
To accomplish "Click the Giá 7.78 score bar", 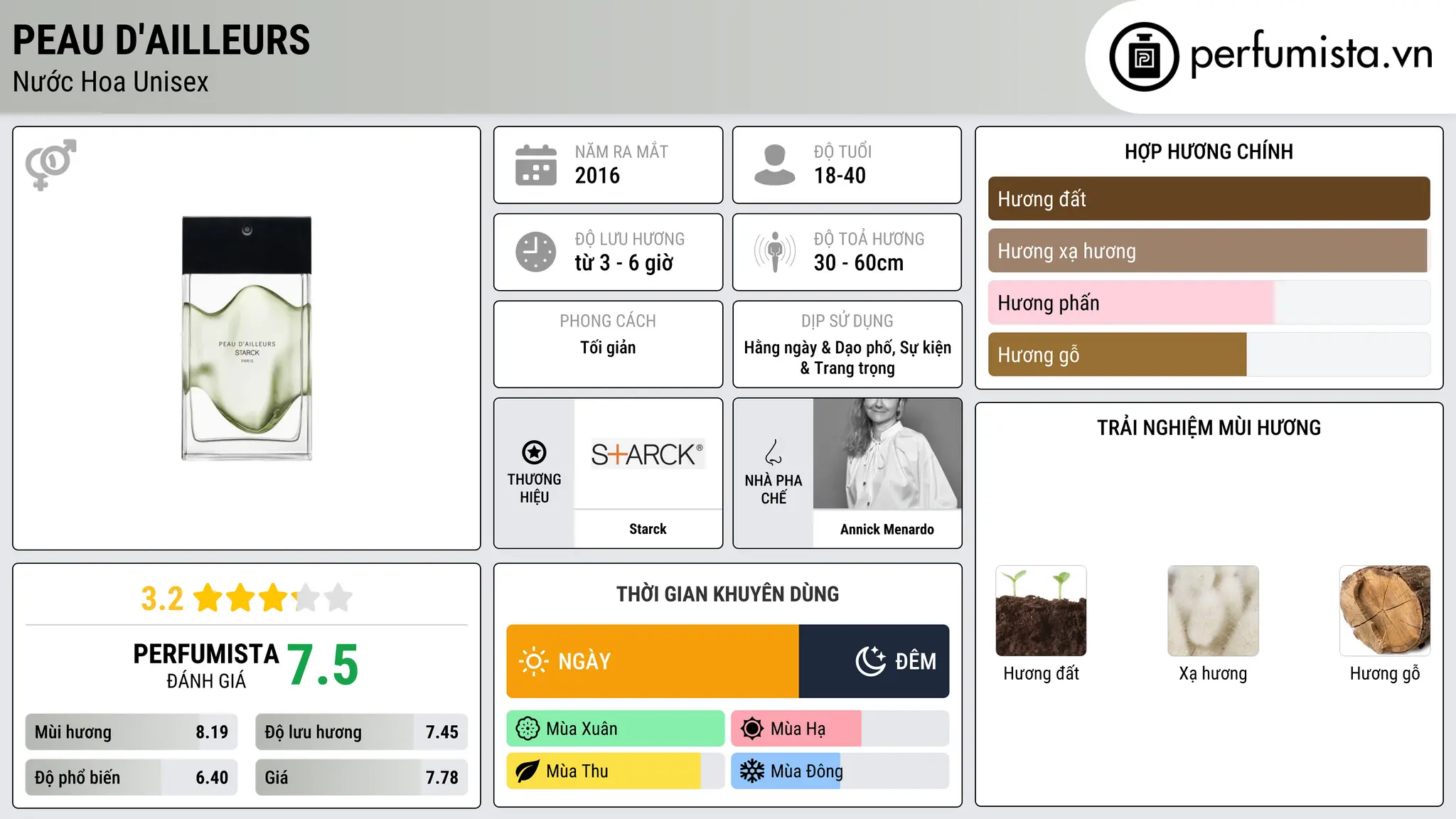I will coord(361,778).
